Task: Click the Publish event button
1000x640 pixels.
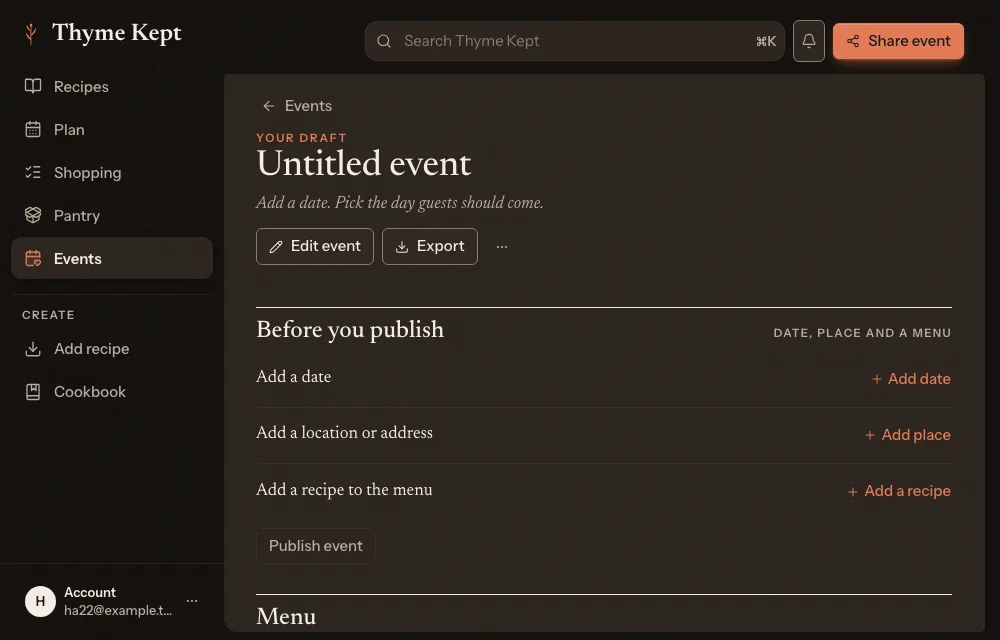Action: click(316, 546)
